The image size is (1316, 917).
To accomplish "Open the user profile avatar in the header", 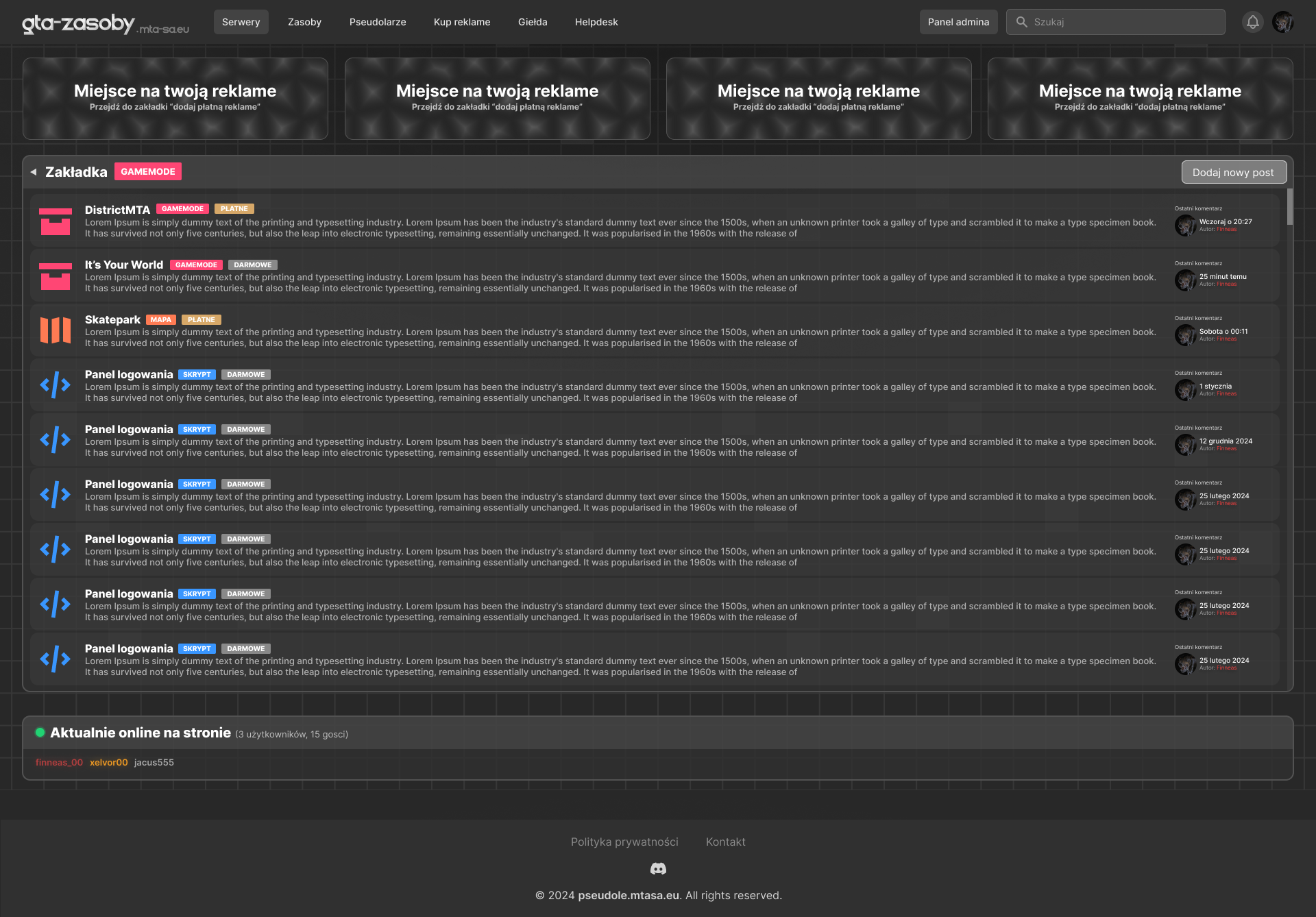I will tap(1282, 22).
